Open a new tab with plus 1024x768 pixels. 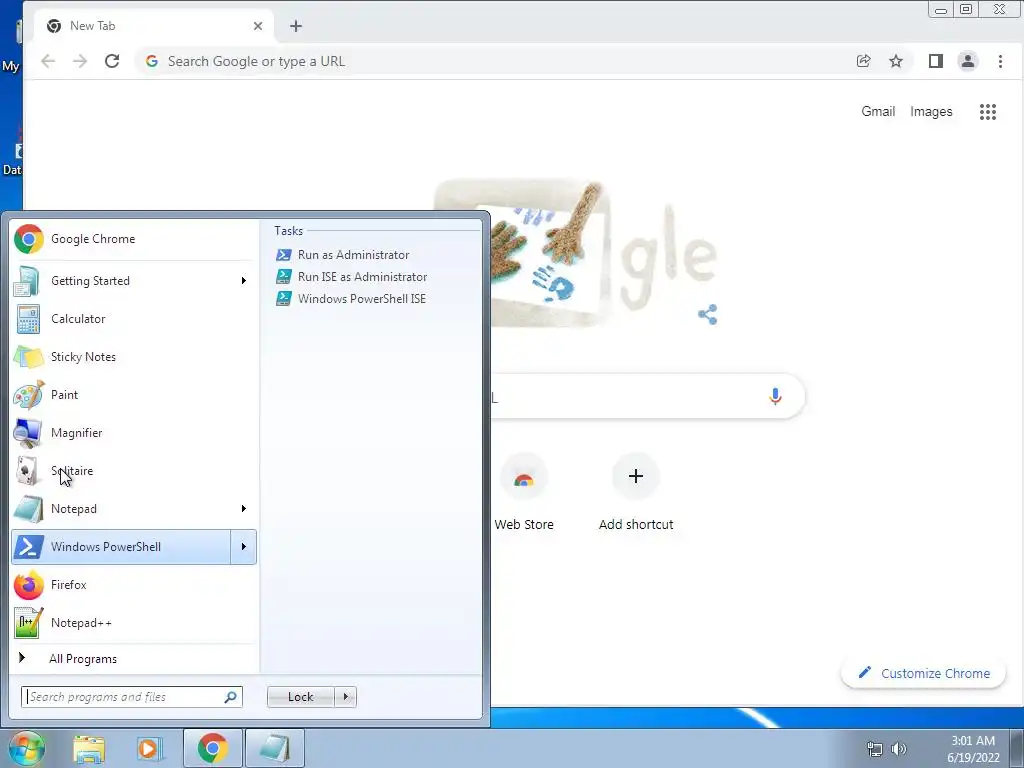coord(296,26)
